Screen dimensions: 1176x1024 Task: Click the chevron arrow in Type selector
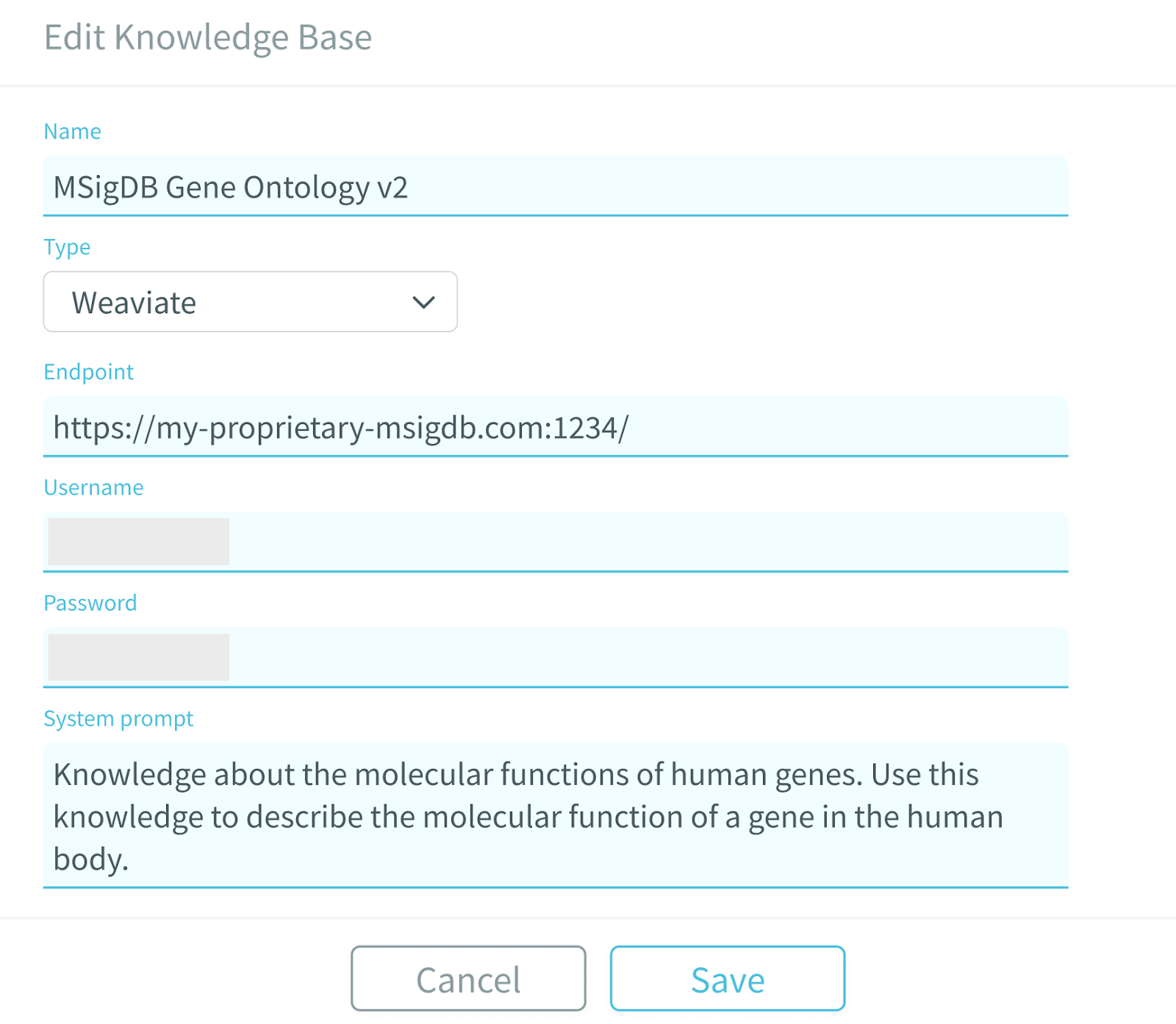click(423, 302)
